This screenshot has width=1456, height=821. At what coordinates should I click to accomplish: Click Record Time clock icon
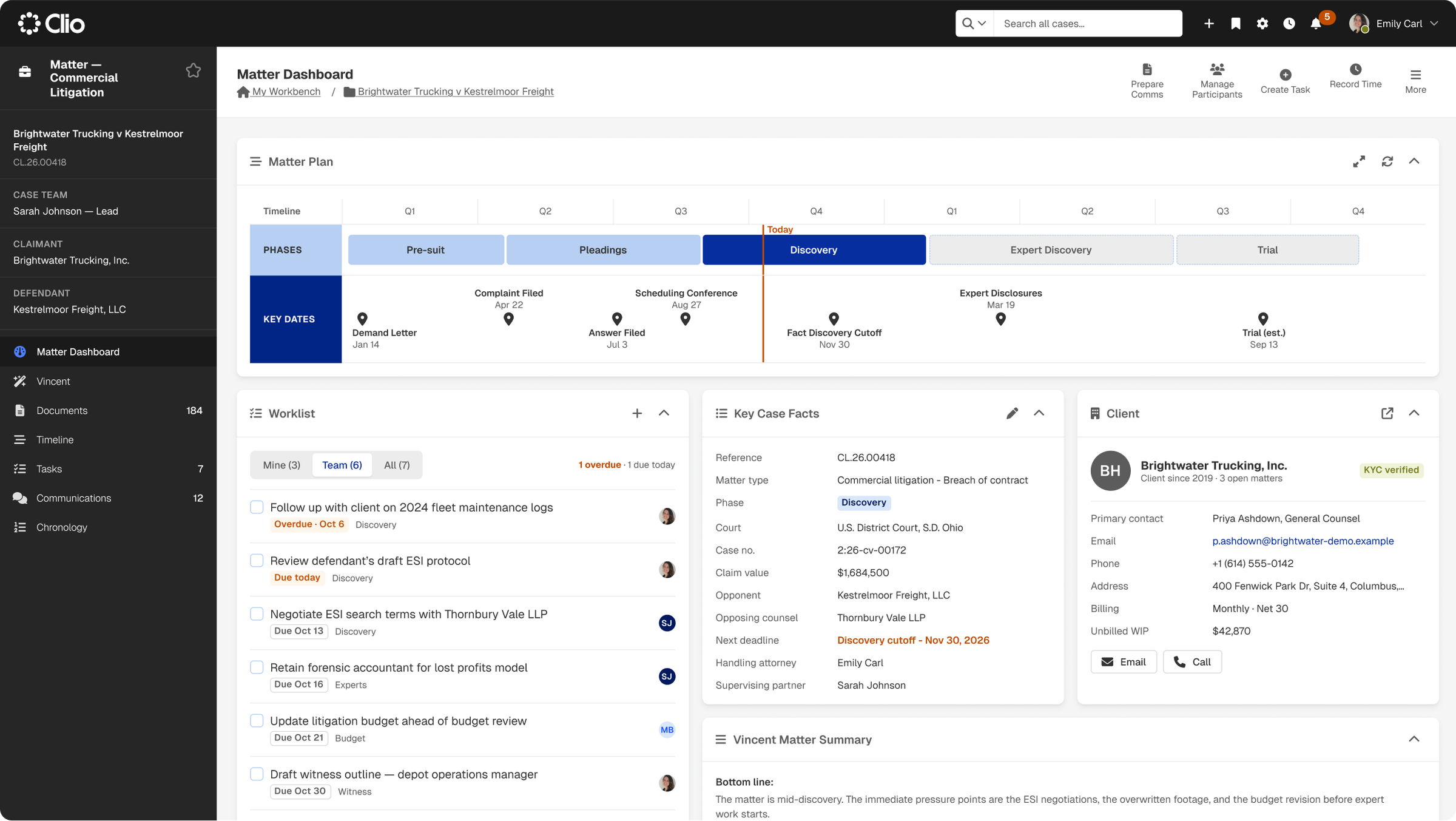coord(1355,69)
